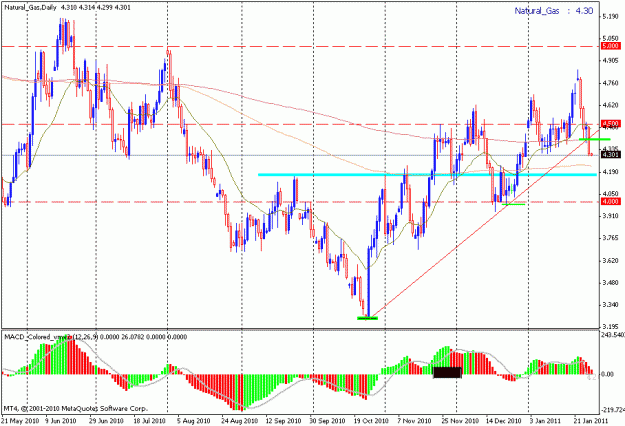Image resolution: width=625 pixels, height=426 pixels.
Task: Click the 0.00 MACD scale value
Action: [607, 374]
